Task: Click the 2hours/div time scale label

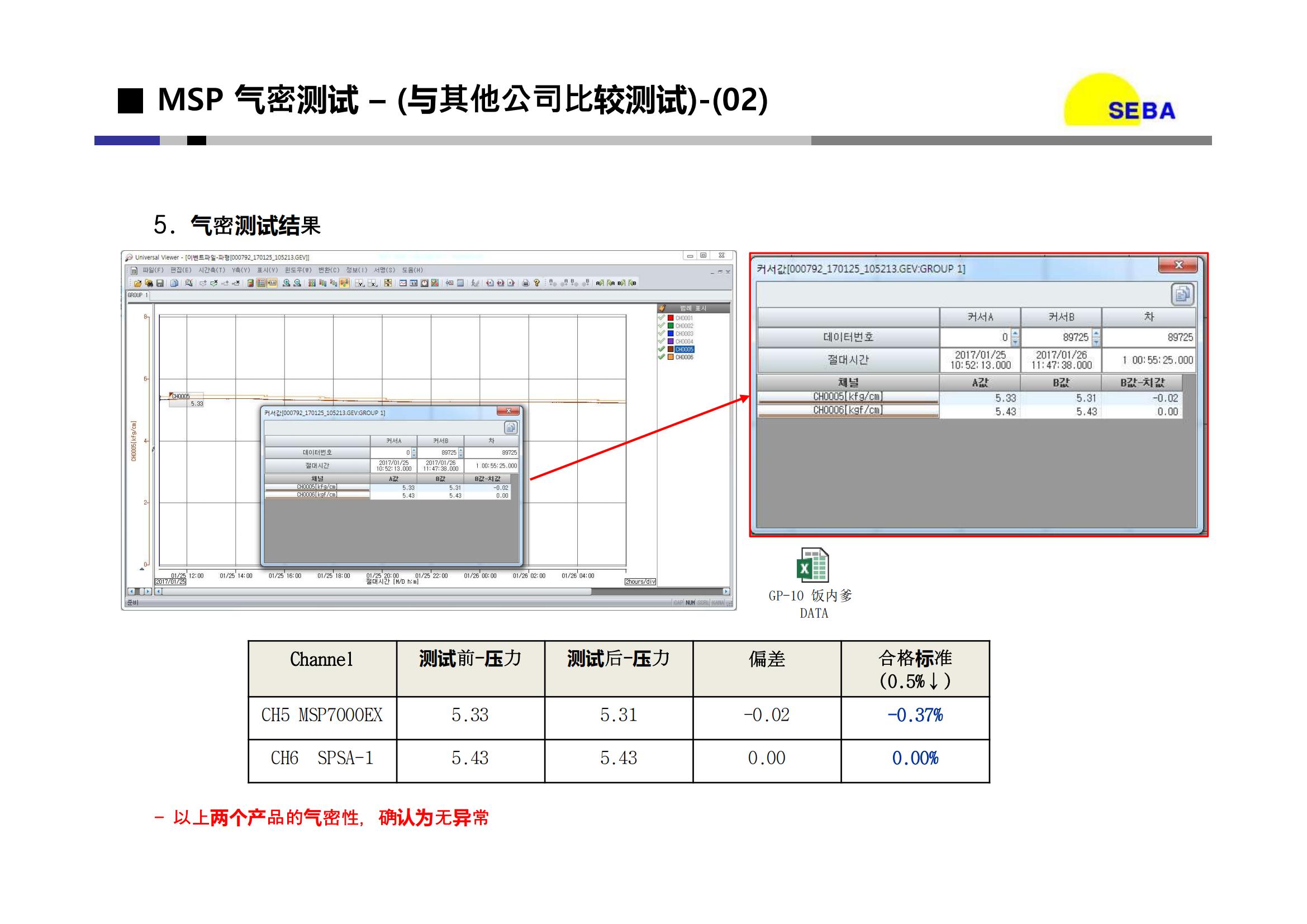Action: pos(640,582)
